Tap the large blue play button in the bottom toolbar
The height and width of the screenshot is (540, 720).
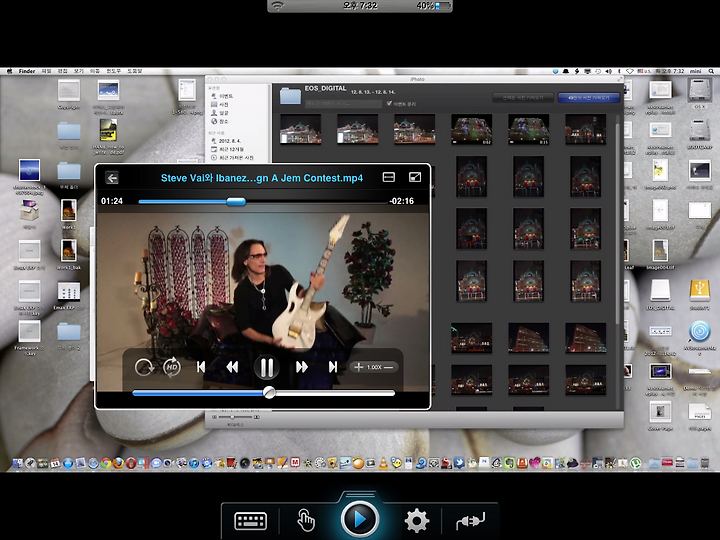tap(360, 519)
